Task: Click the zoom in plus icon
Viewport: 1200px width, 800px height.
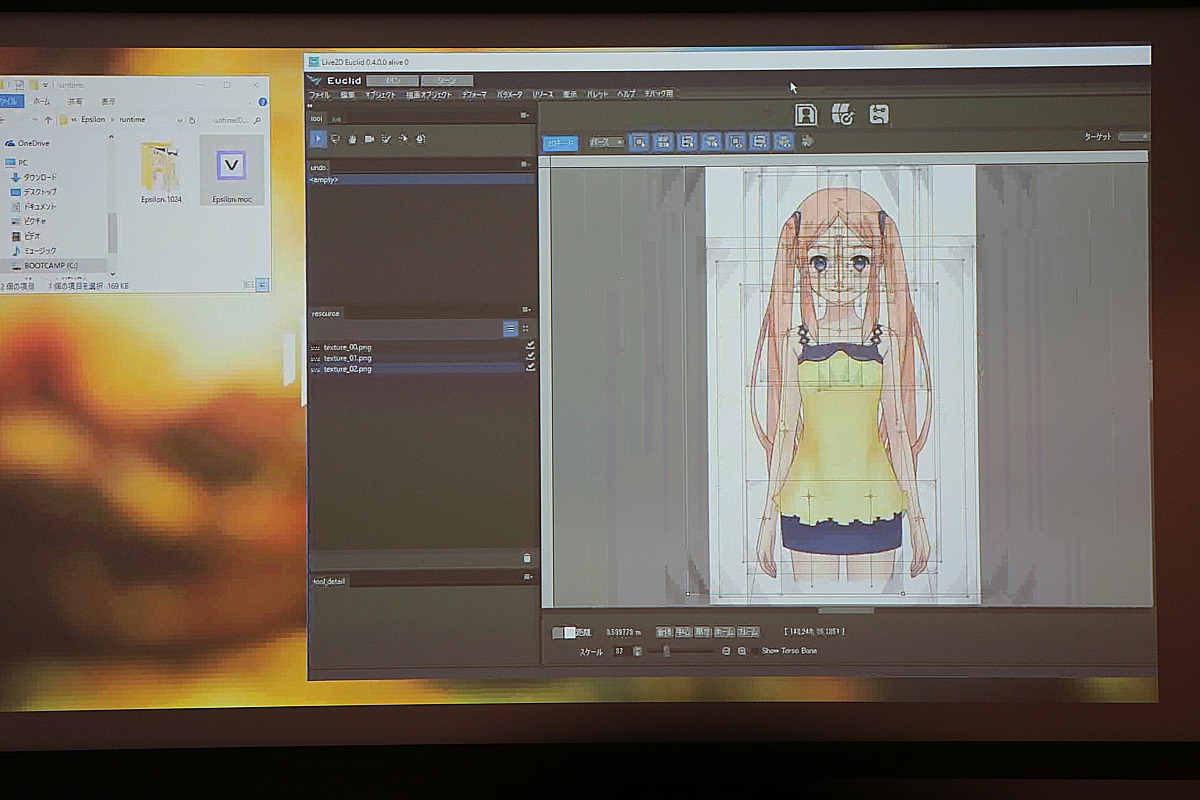Action: coord(742,651)
